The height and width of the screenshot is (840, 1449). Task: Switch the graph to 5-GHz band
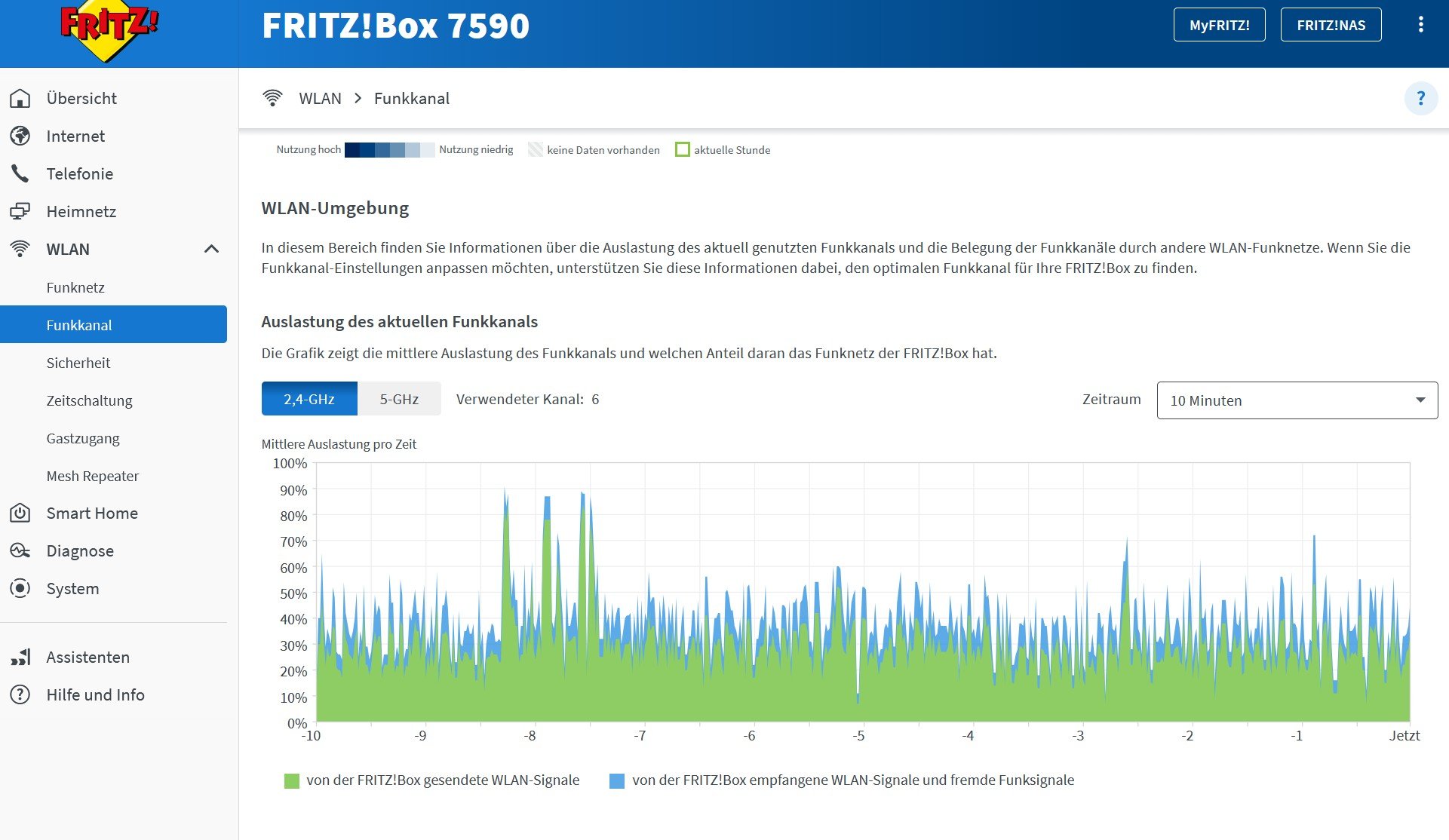[399, 399]
